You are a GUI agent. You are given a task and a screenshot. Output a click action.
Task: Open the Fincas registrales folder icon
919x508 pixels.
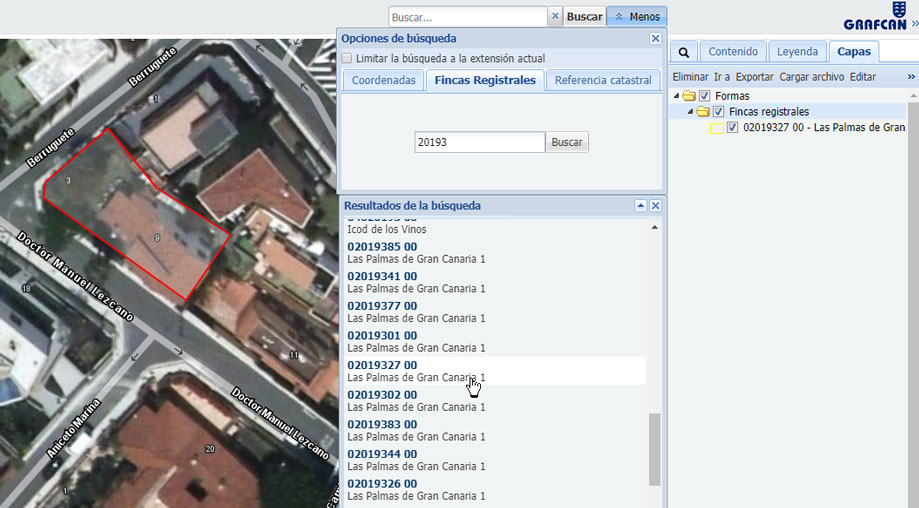[703, 111]
